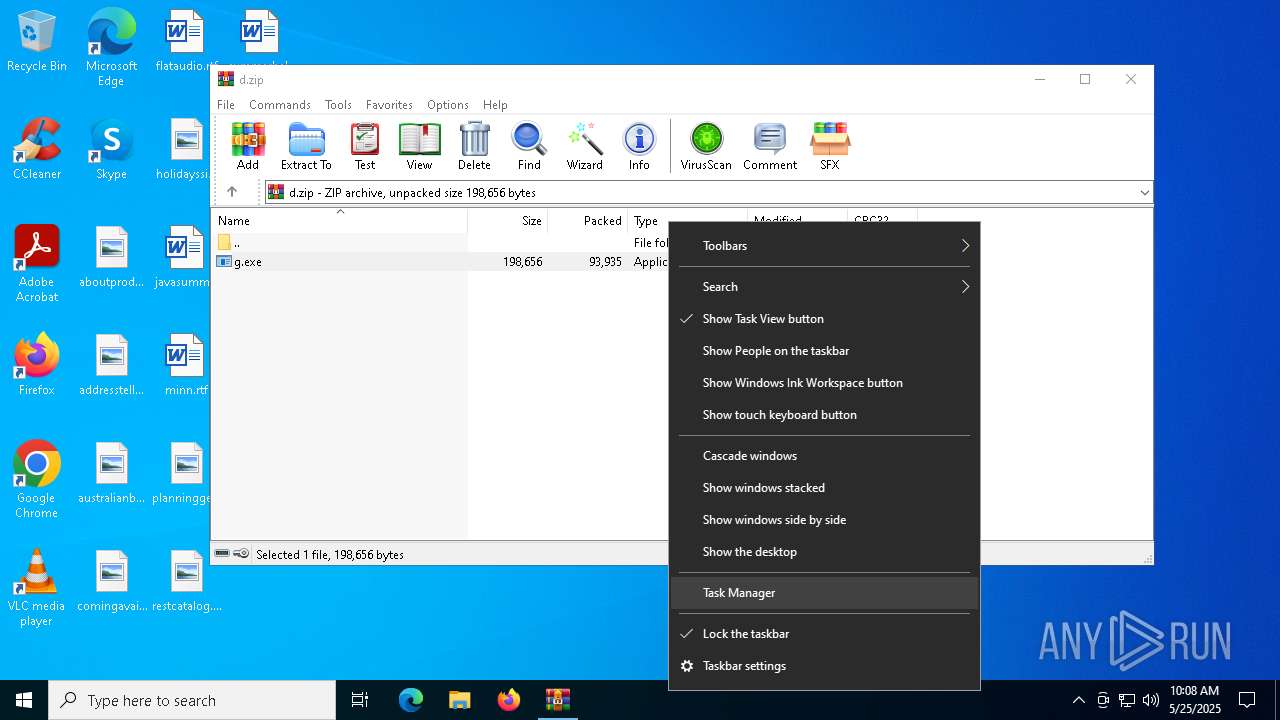1280x720 pixels.
Task: Click the volume speaker tray icon
Action: [x=1150, y=700]
